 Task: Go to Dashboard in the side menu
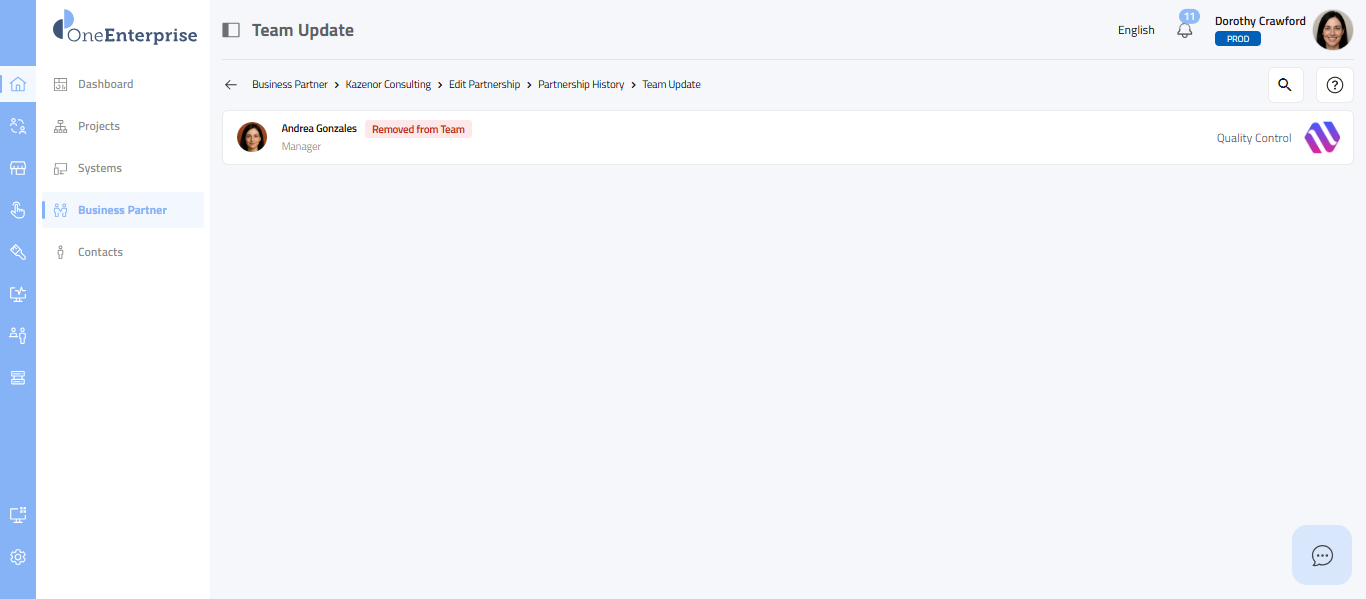point(105,84)
